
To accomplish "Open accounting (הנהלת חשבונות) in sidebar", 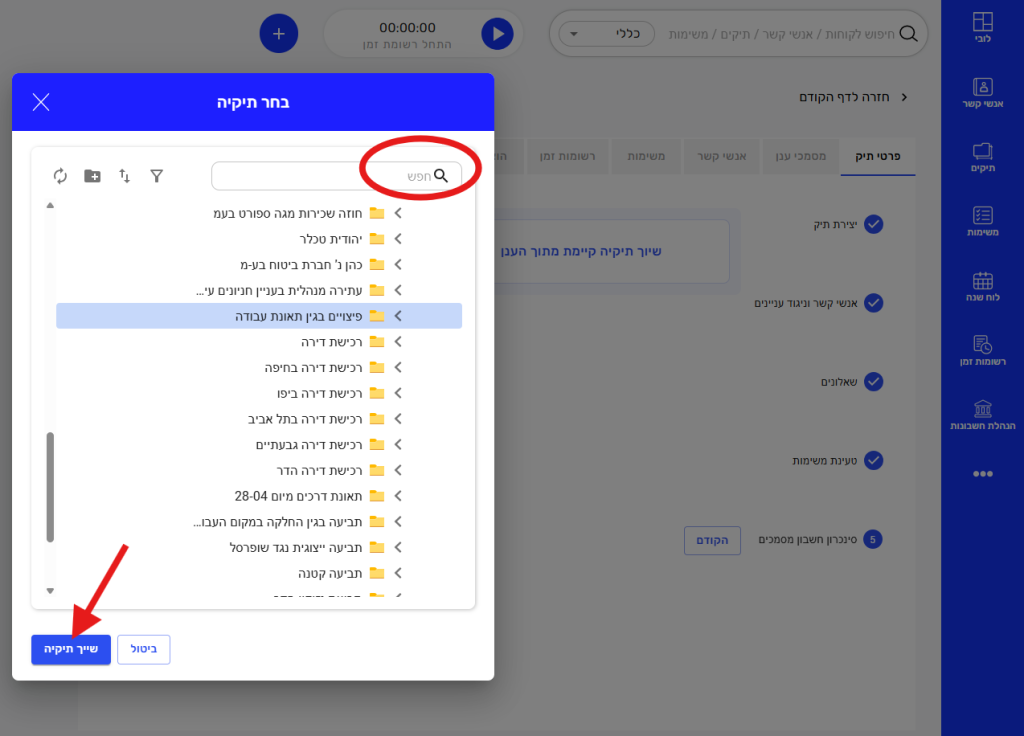I will tap(982, 416).
